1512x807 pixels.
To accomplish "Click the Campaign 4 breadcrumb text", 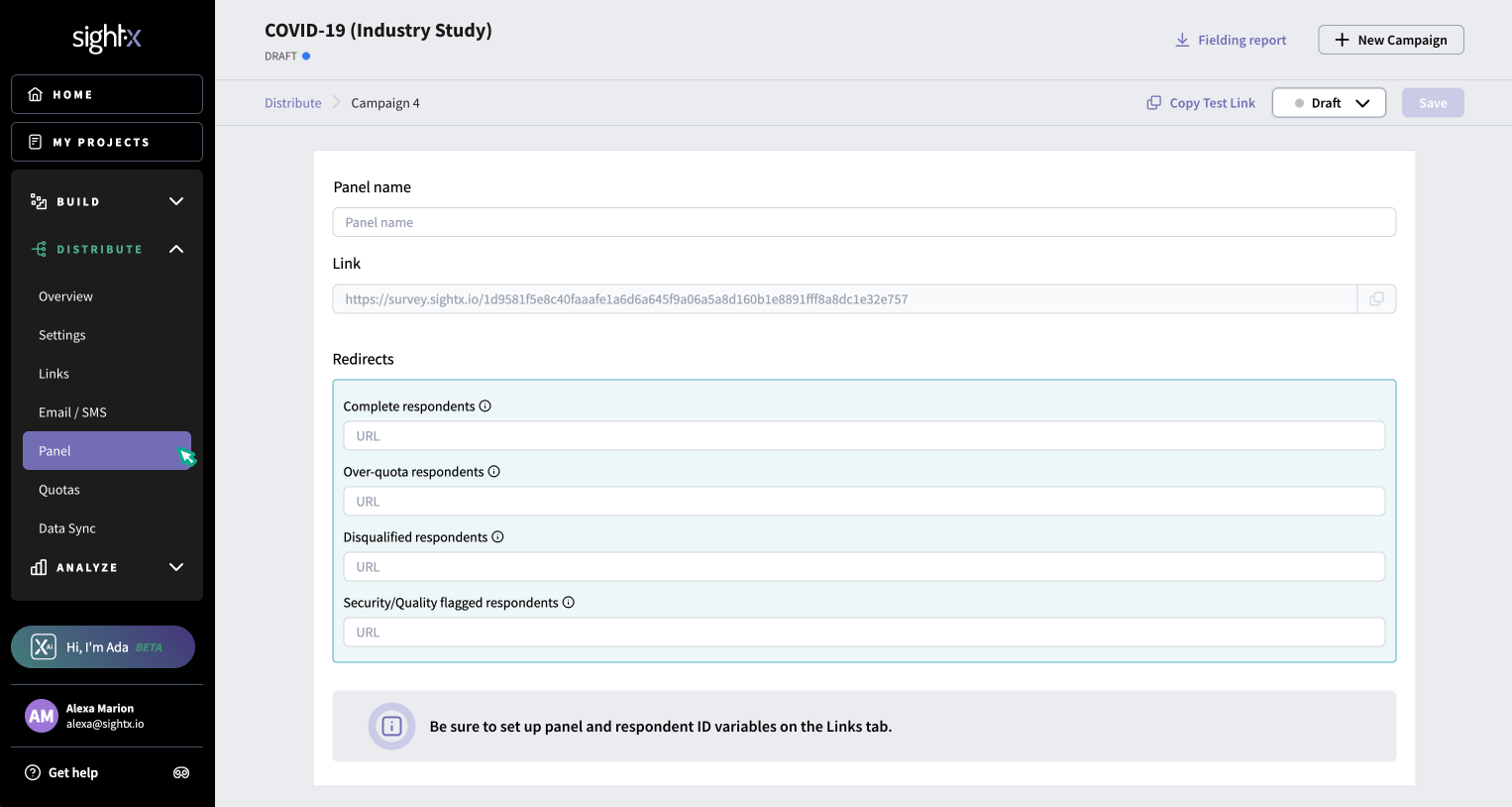I will tap(385, 103).
